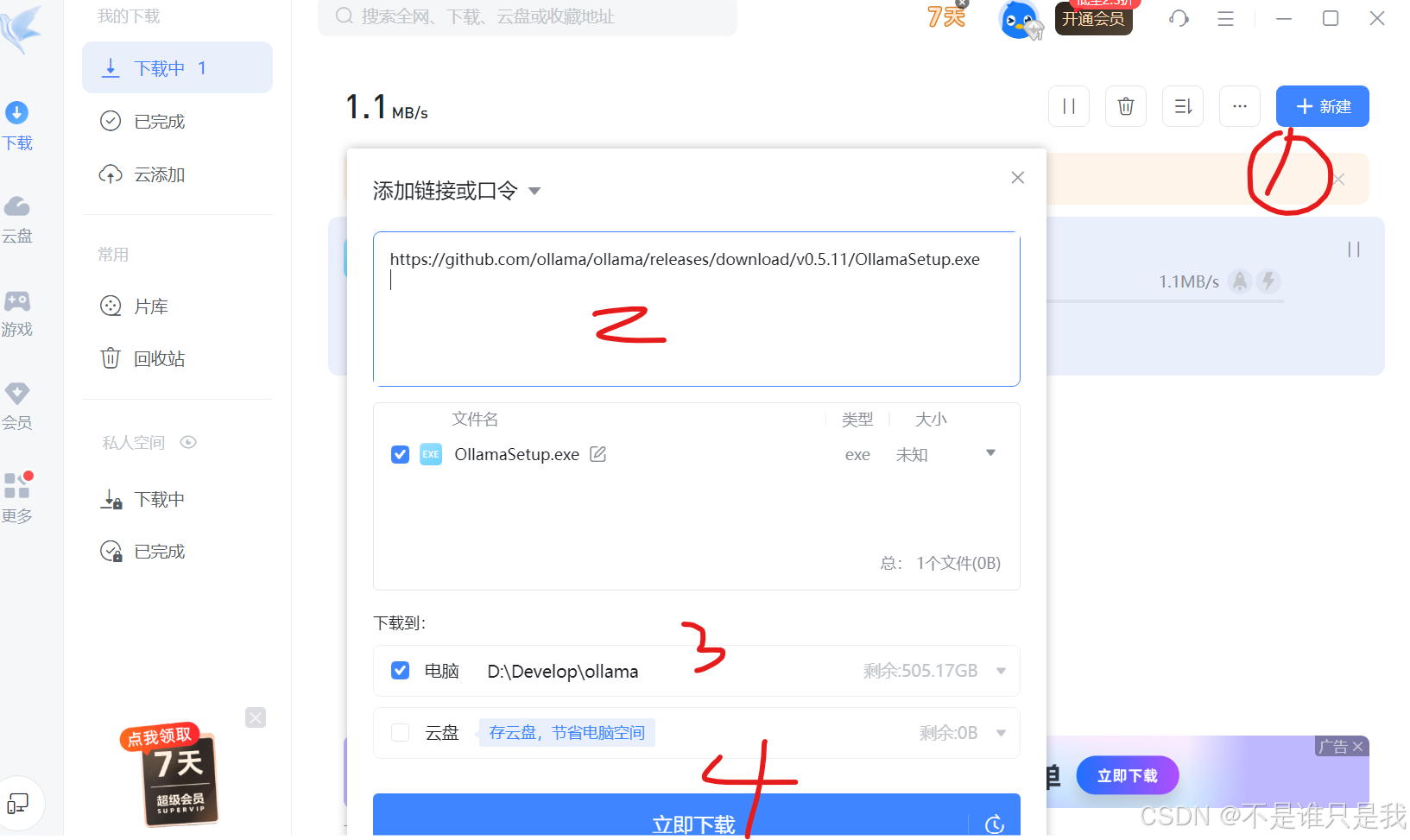Open the 云添加 cloud add tab

[x=177, y=174]
